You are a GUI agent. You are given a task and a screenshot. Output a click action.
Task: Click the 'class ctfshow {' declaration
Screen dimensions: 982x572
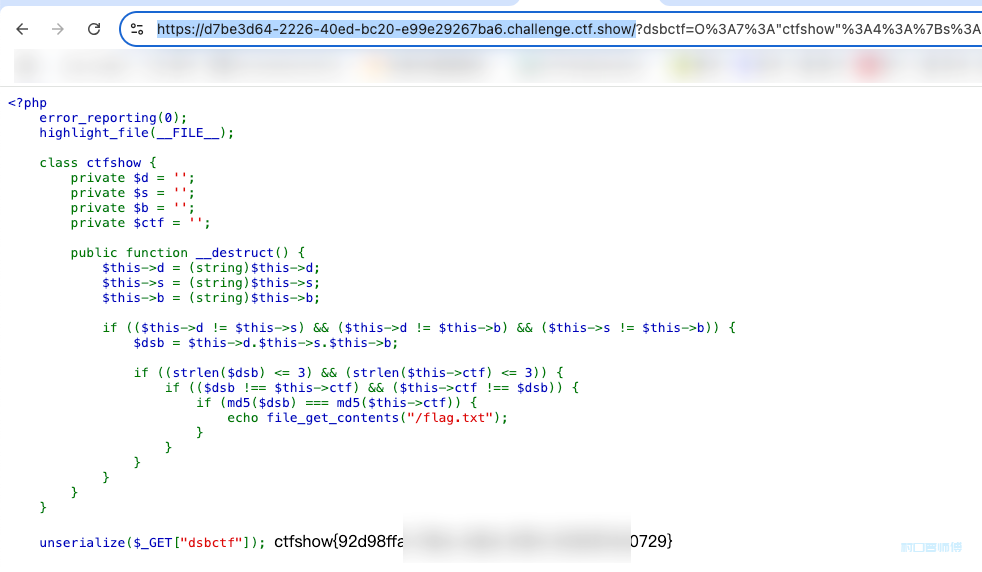point(98,163)
